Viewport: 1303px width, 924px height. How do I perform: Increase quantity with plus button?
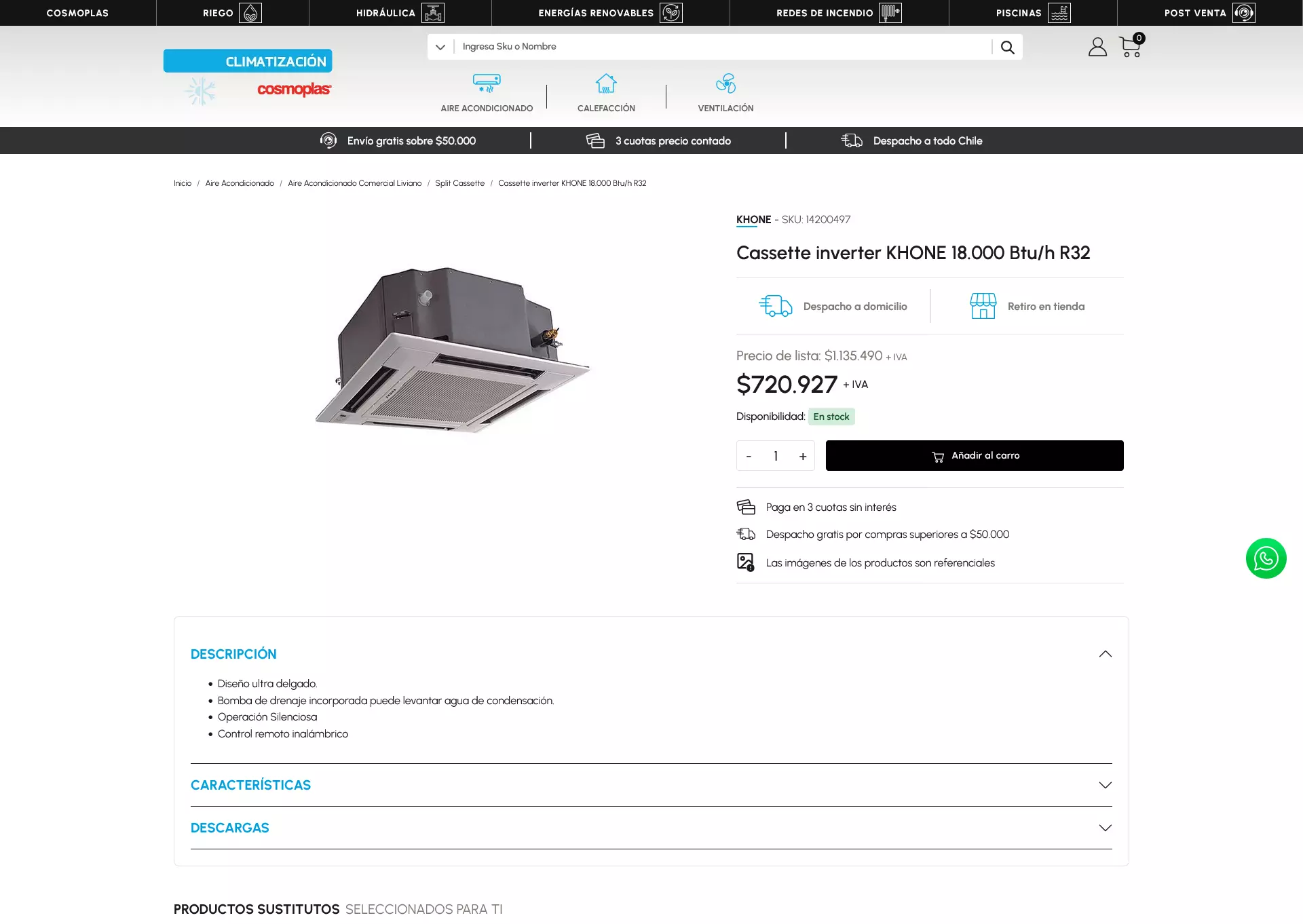[803, 456]
